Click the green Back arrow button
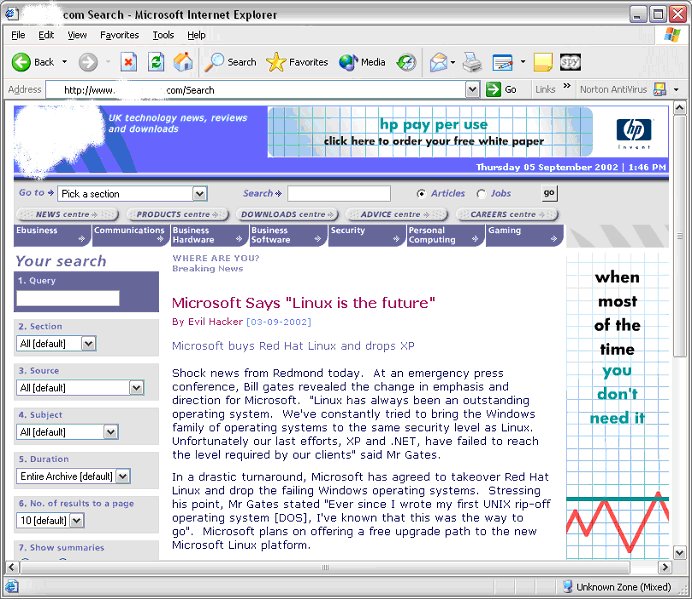The width and height of the screenshot is (692, 602). click(21, 62)
